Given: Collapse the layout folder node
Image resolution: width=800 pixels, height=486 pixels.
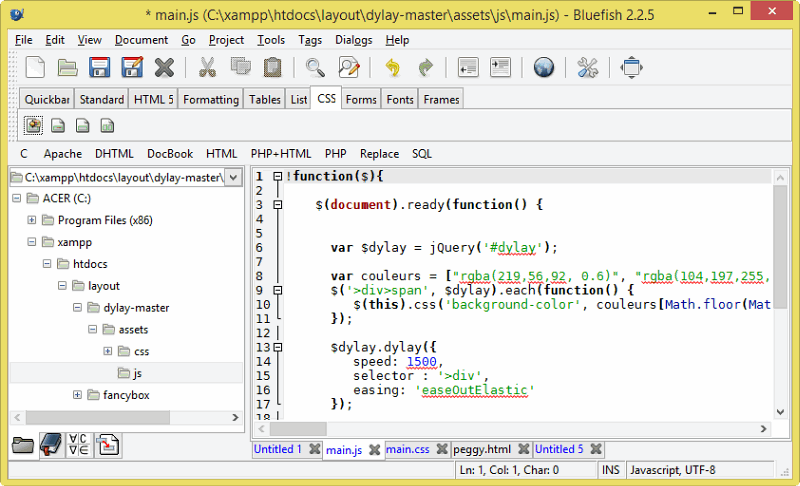Looking at the screenshot, I should 62,286.
